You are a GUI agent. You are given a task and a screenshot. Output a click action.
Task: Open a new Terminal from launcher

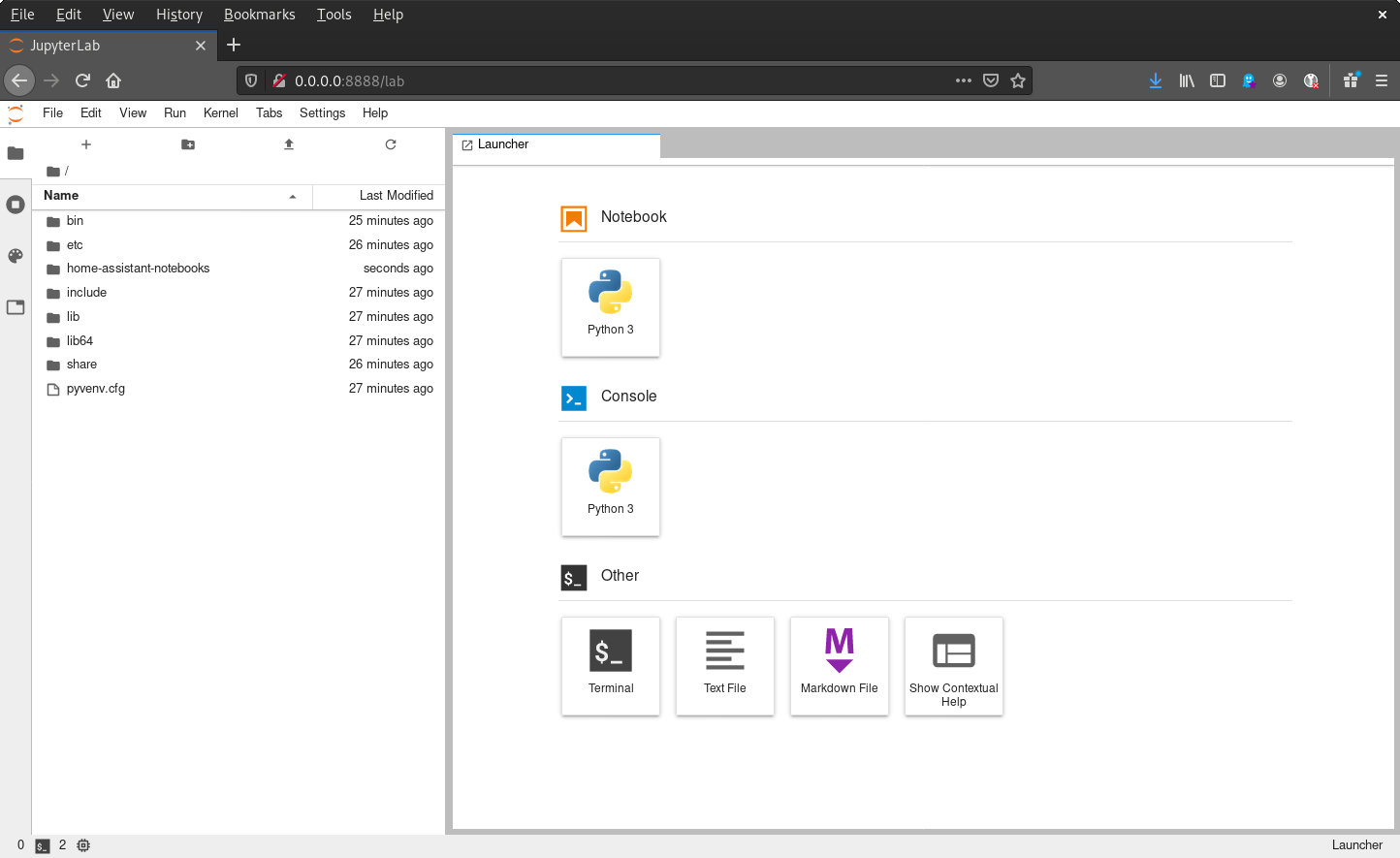point(611,666)
